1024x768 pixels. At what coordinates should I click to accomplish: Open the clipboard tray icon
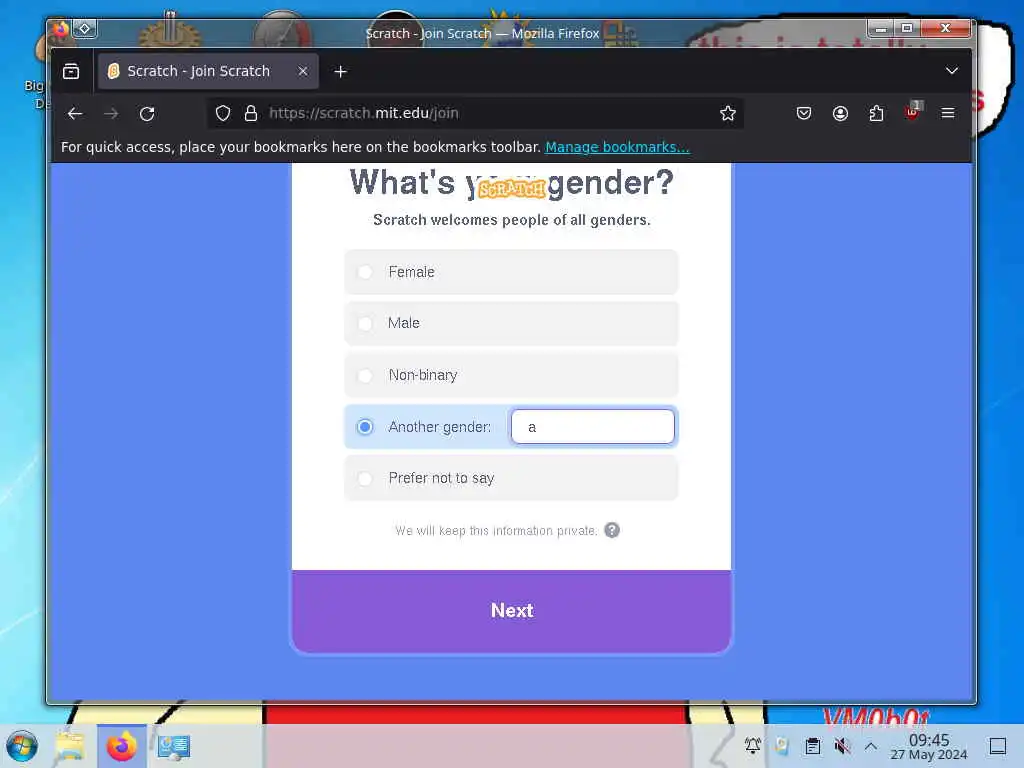point(812,746)
